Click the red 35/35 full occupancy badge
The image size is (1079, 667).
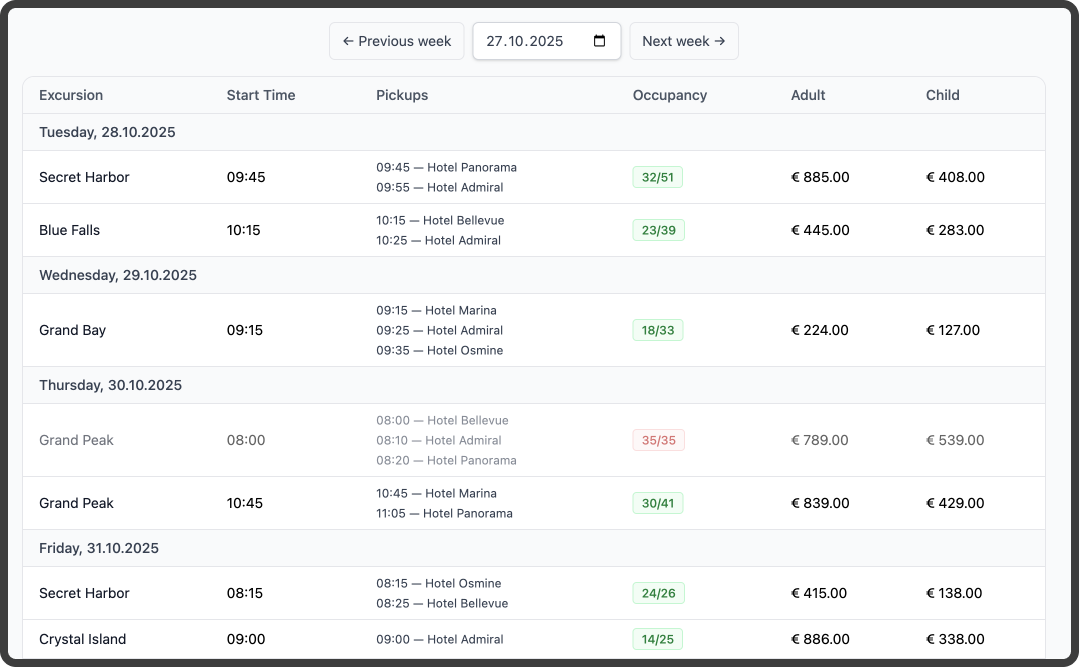(x=659, y=440)
